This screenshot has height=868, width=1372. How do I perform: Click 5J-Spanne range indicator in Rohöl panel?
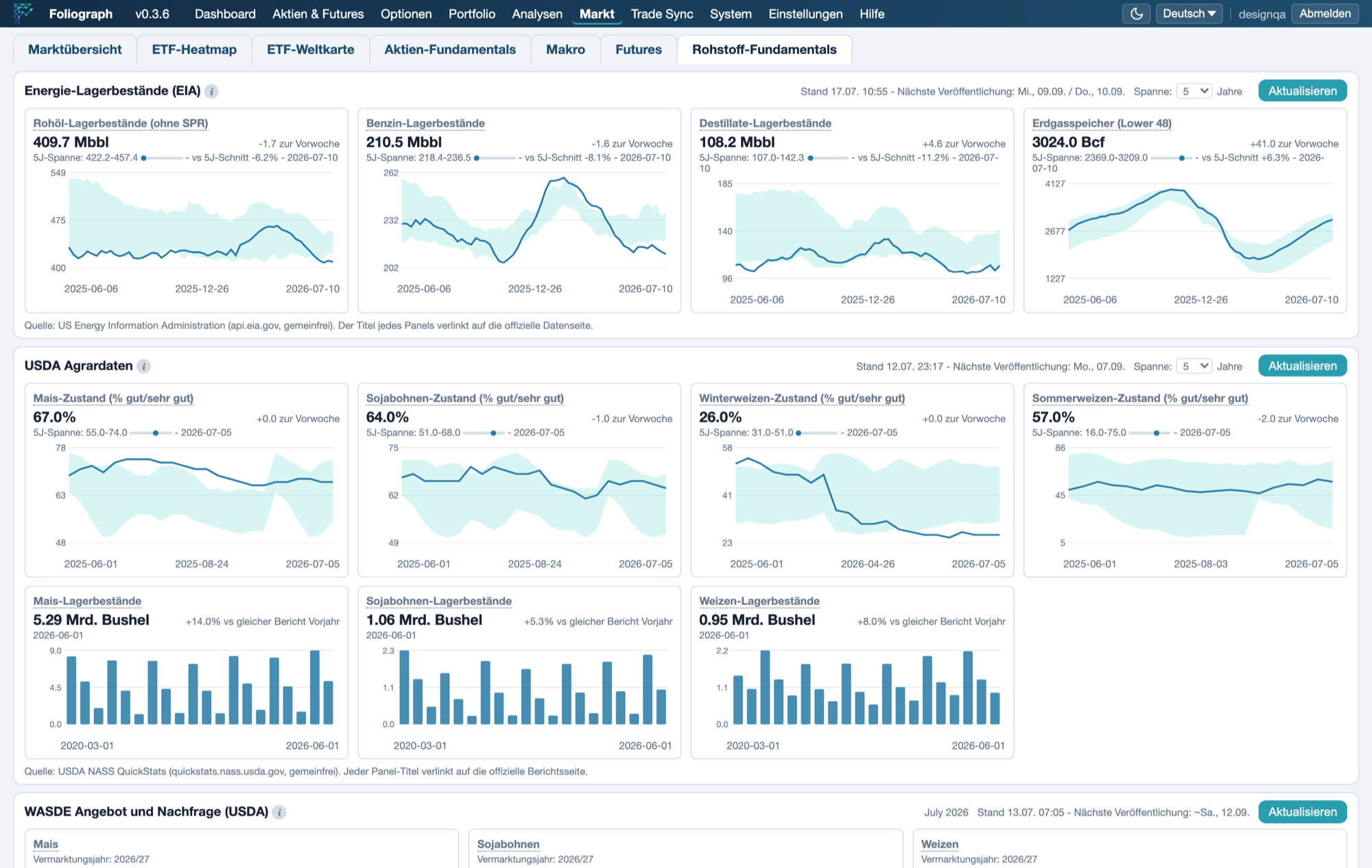point(162,158)
